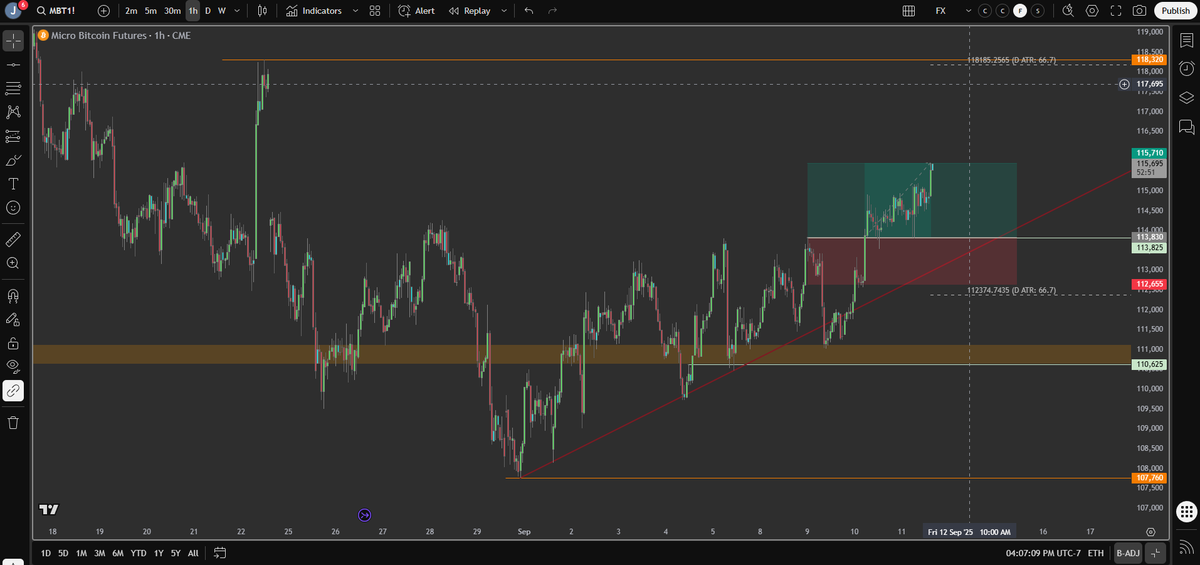Expand the Replay options dropdown arrow
Image resolution: width=1200 pixels, height=565 pixels.
(x=503, y=10)
